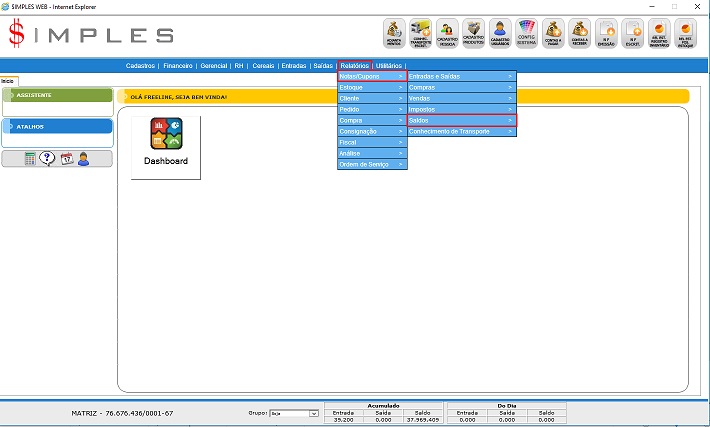710x427 pixels.
Task: Click the Atalhos panel header
Action: pyautogui.click(x=57, y=127)
